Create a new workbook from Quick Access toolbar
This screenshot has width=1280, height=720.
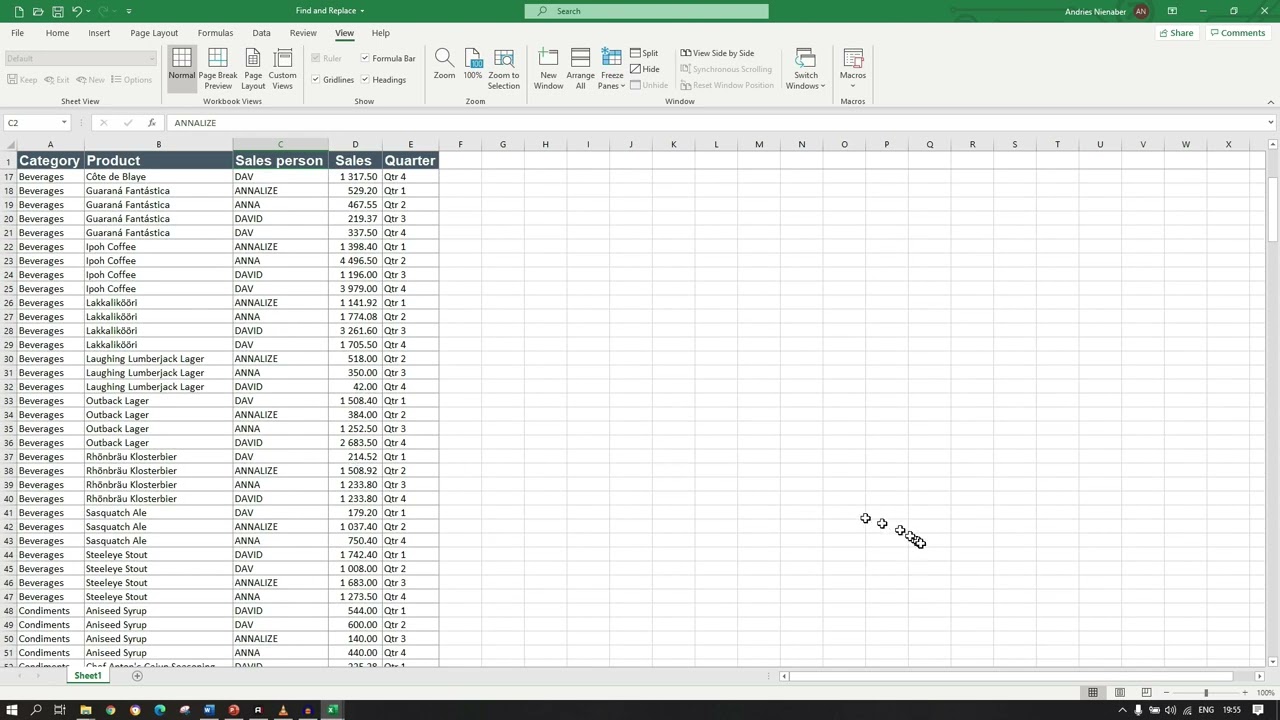pyautogui.click(x=19, y=11)
